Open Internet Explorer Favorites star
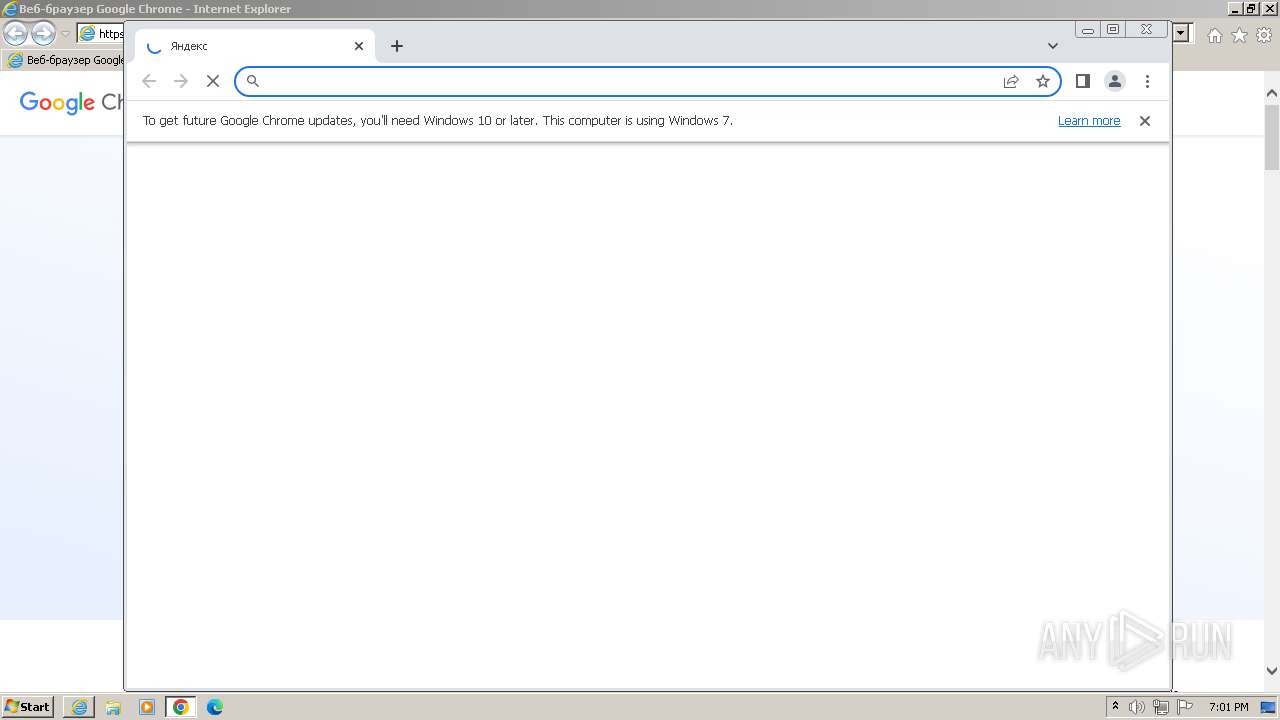The width and height of the screenshot is (1280, 720). click(1240, 35)
